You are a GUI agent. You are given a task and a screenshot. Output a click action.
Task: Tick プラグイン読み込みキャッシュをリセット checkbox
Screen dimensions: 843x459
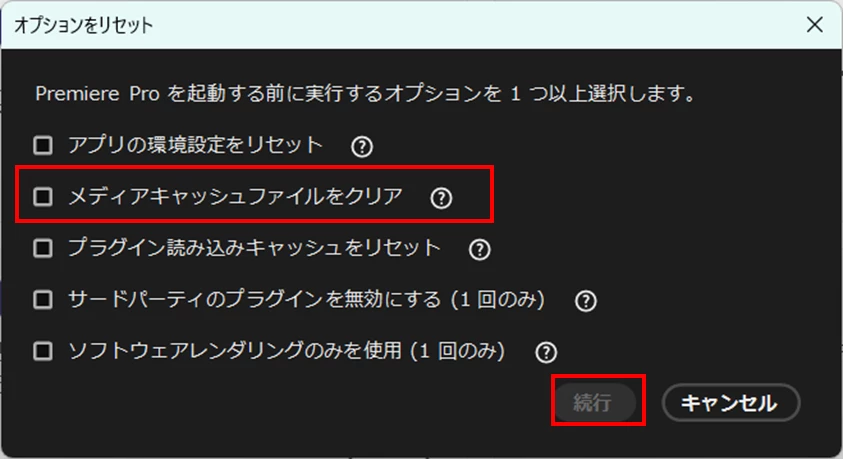(x=43, y=248)
